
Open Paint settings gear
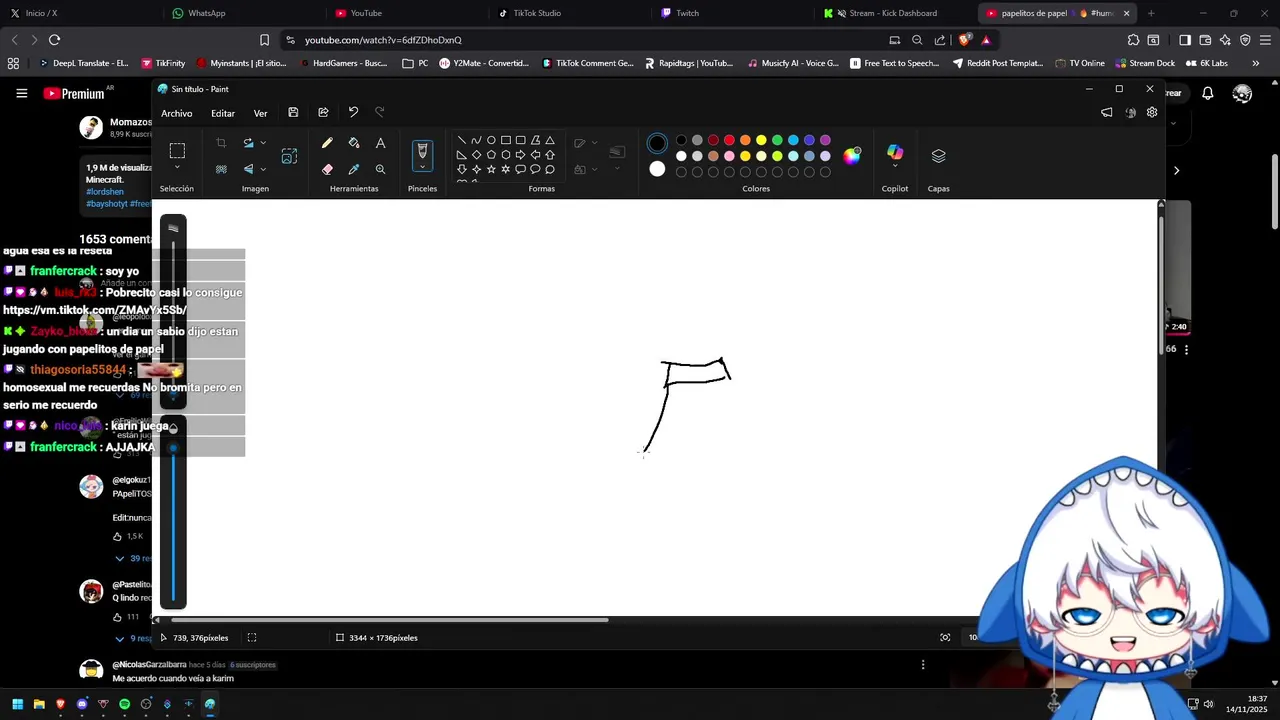(x=1152, y=113)
